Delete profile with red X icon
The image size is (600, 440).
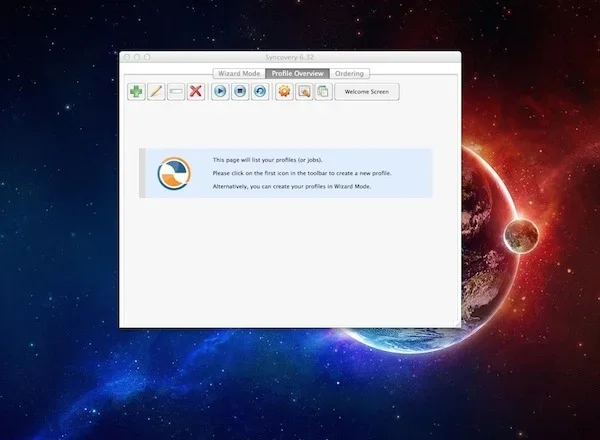pos(196,92)
